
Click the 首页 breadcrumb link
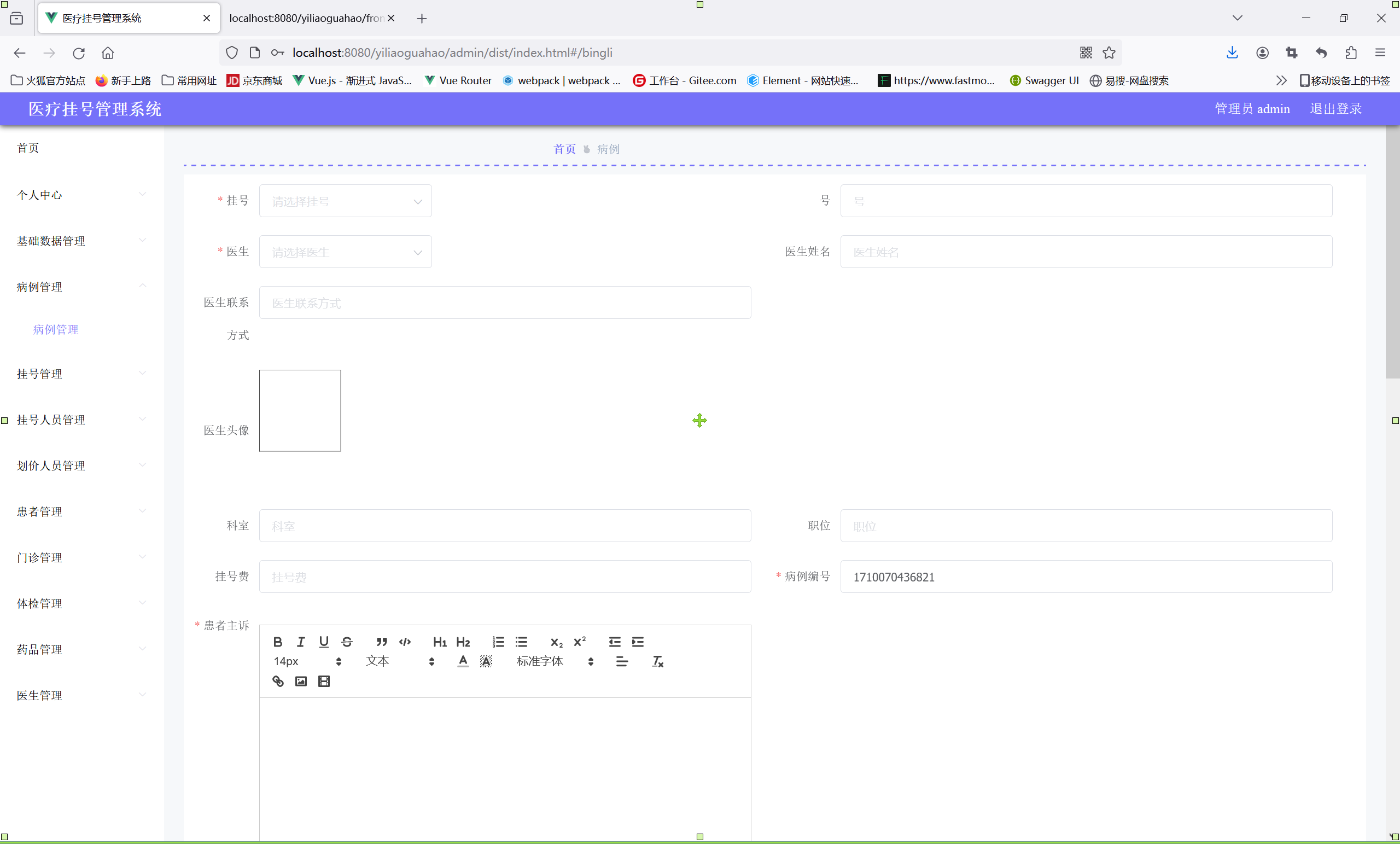pos(564,149)
